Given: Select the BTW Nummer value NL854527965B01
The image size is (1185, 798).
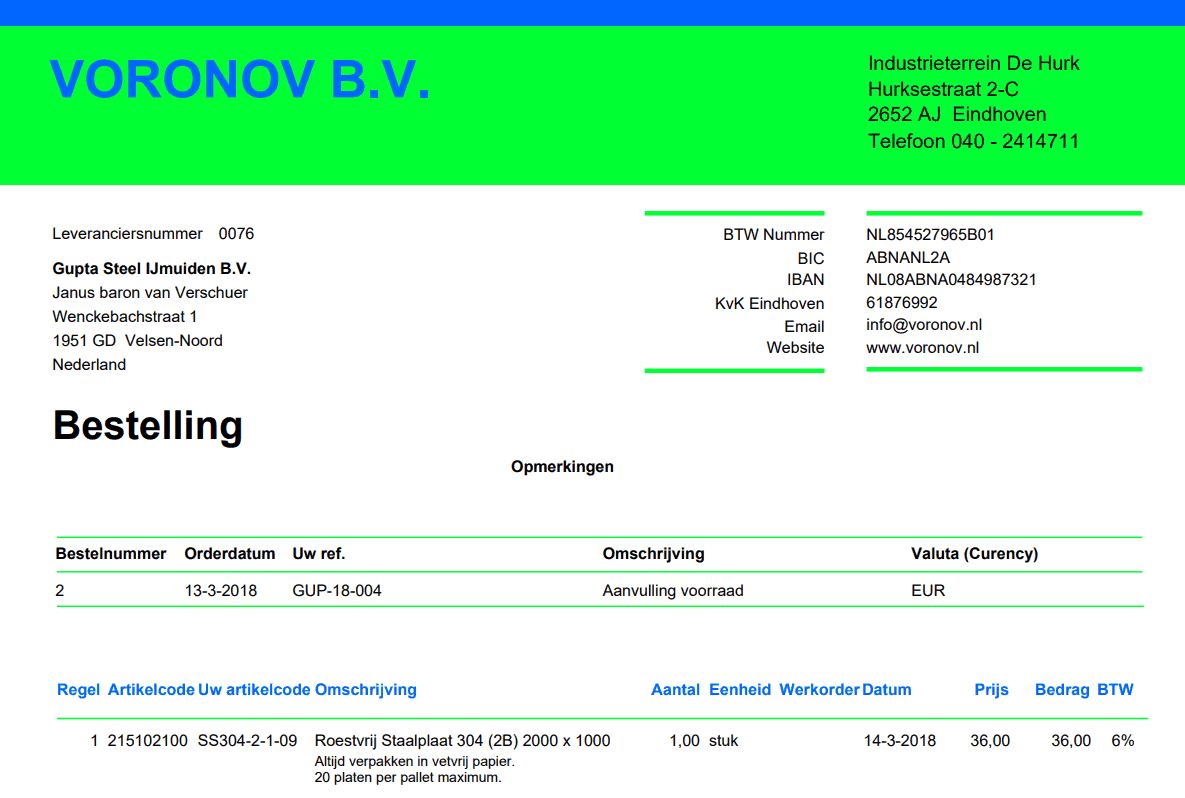Looking at the screenshot, I should pos(930,235).
